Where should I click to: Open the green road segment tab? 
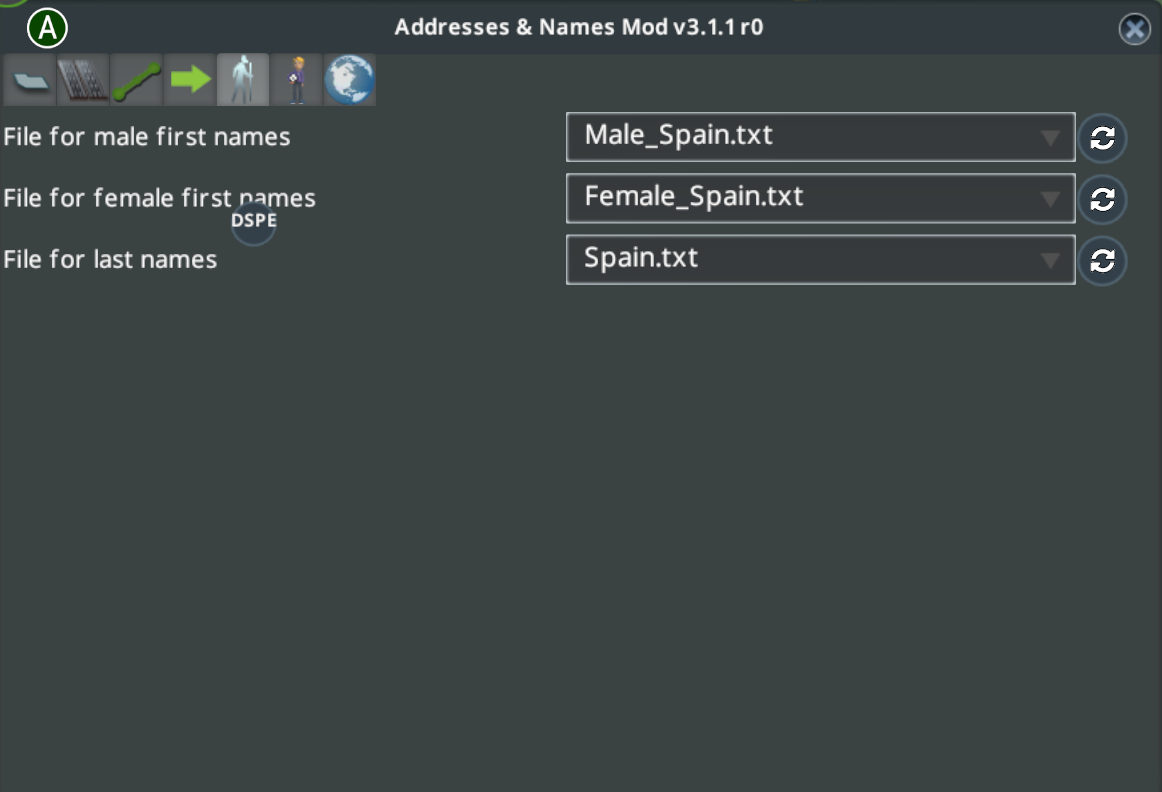pyautogui.click(x=136, y=79)
